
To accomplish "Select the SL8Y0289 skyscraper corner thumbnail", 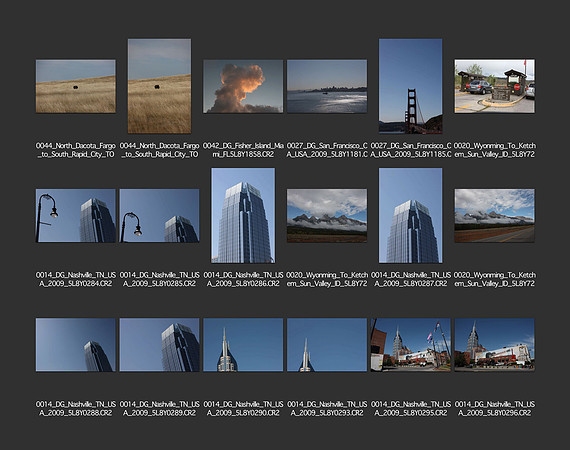I will (159, 345).
